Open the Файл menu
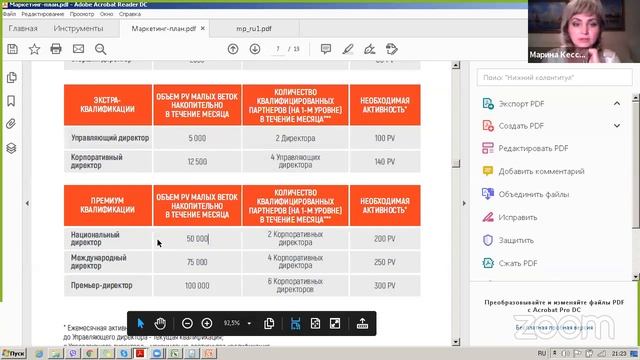This screenshot has width=640, height=360. [x=9, y=14]
